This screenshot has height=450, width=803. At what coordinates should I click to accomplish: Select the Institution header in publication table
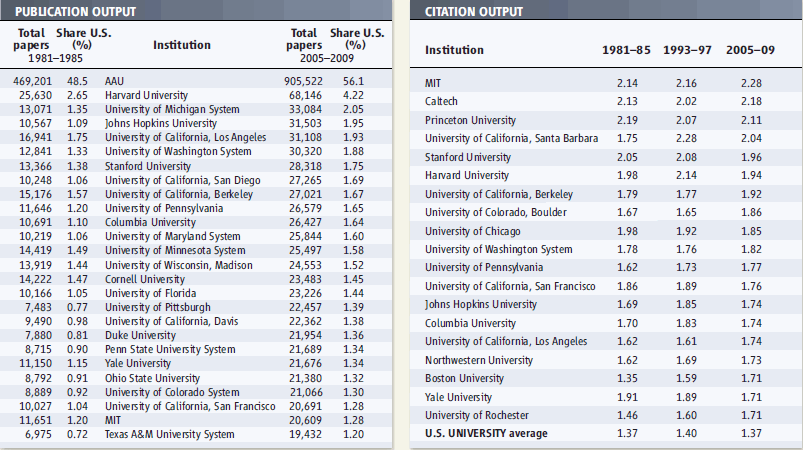pos(182,45)
